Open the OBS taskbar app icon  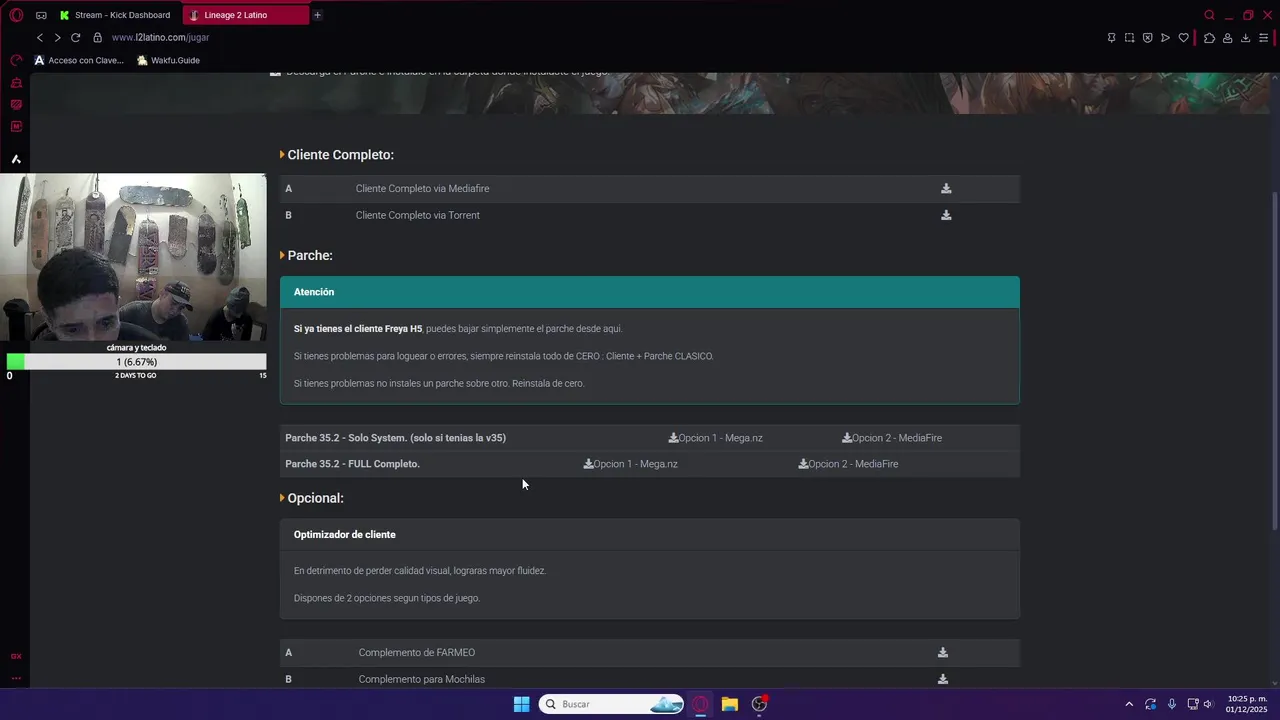point(760,704)
